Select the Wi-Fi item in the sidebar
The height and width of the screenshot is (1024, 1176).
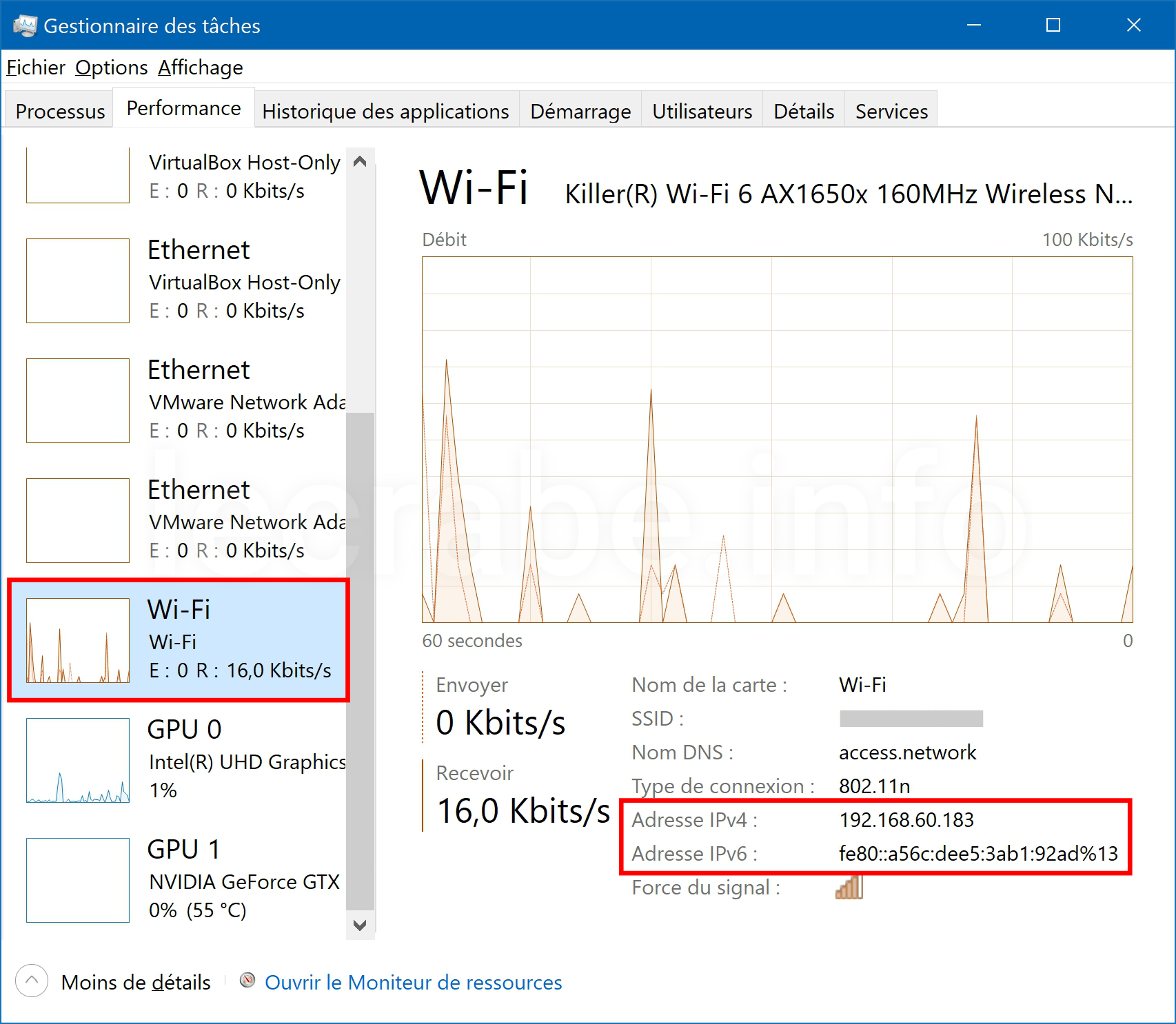click(179, 640)
